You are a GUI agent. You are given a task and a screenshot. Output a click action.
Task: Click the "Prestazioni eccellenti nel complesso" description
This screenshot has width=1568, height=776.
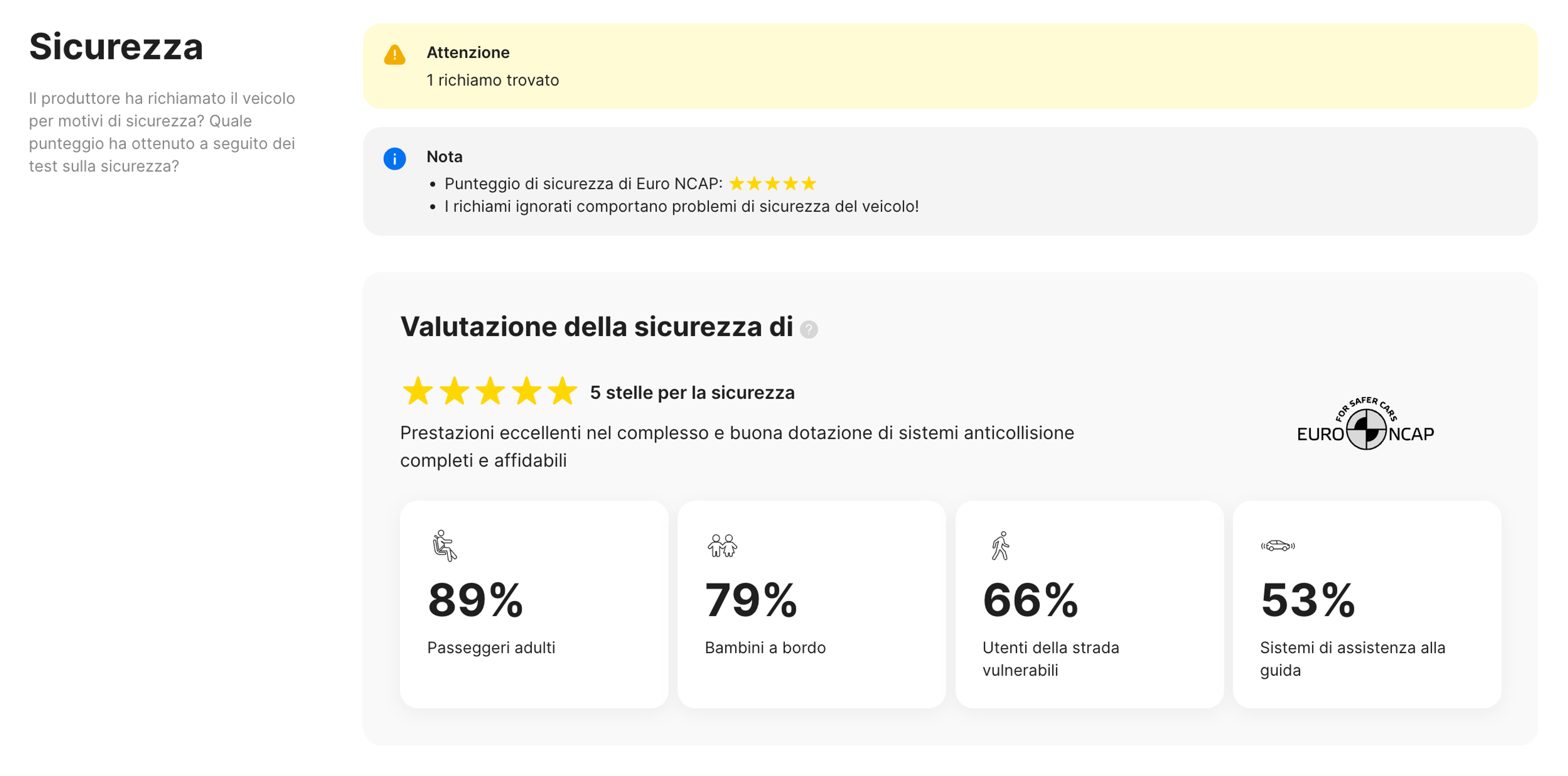coord(737,446)
